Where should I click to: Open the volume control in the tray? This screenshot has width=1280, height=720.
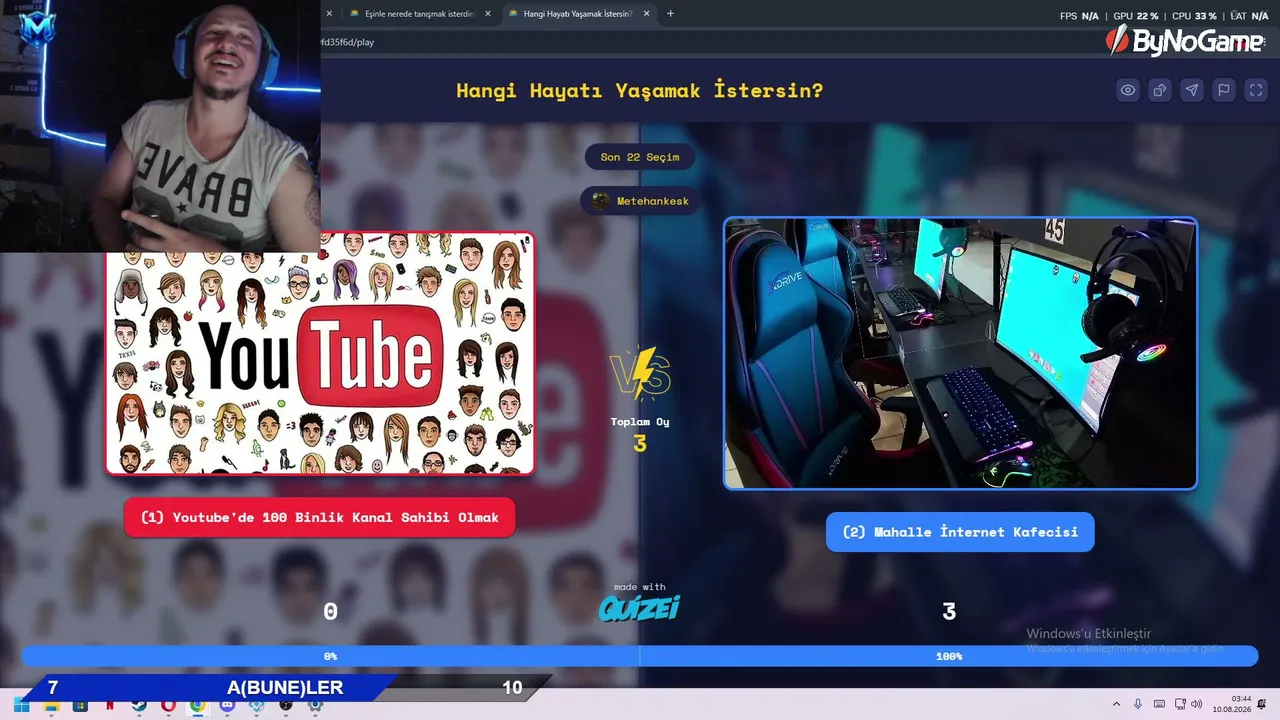[1197, 704]
